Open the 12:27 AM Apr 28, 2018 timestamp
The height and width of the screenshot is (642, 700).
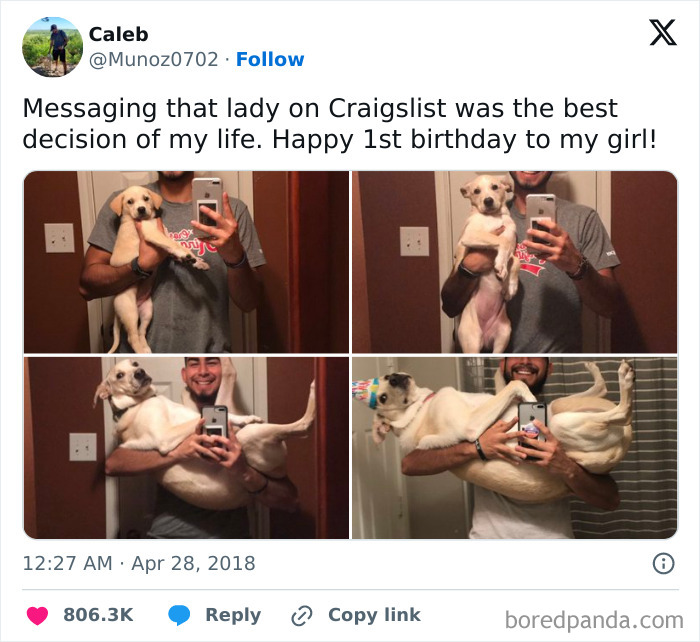(x=139, y=563)
